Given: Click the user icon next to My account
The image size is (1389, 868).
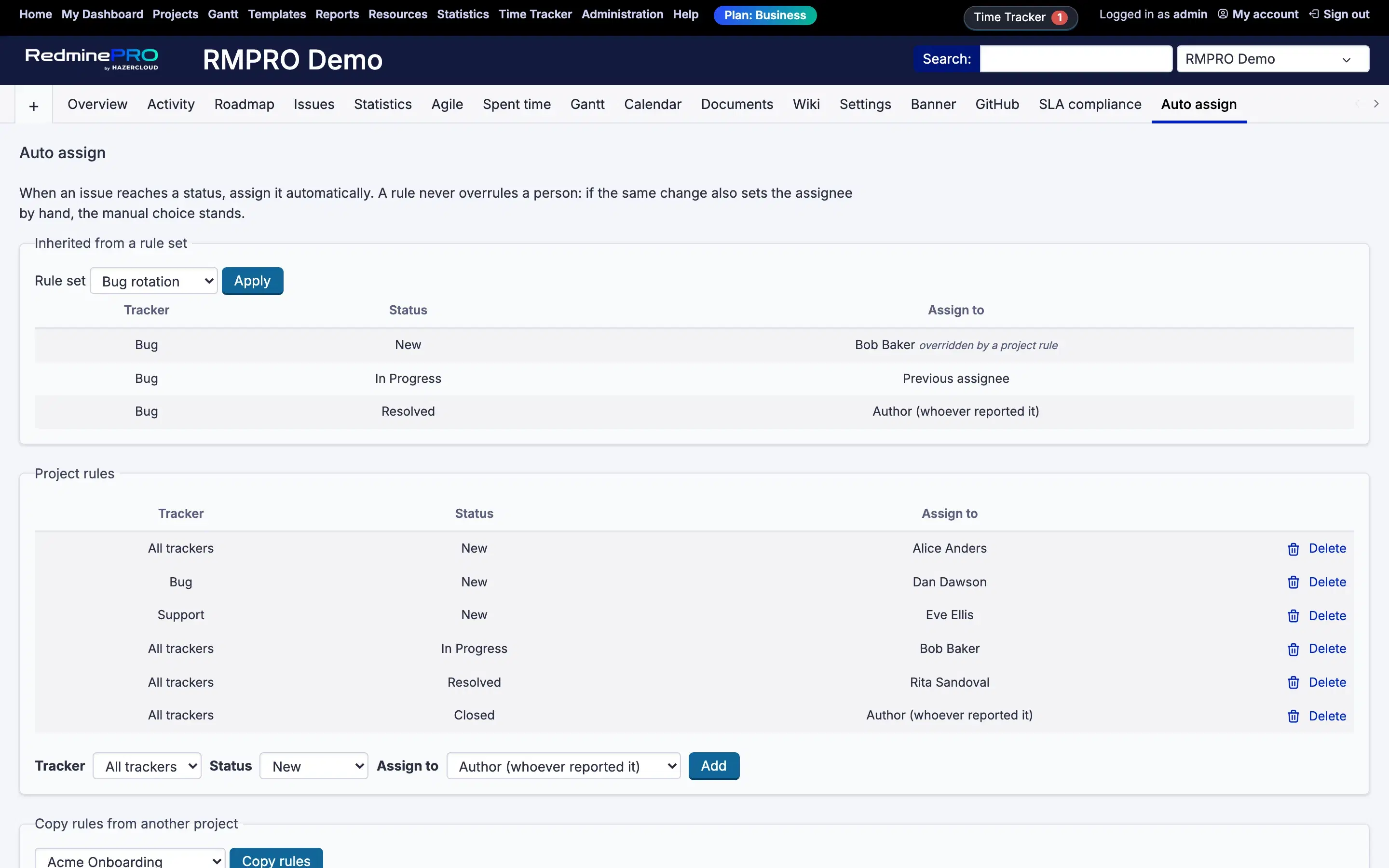Looking at the screenshot, I should coord(1223,14).
